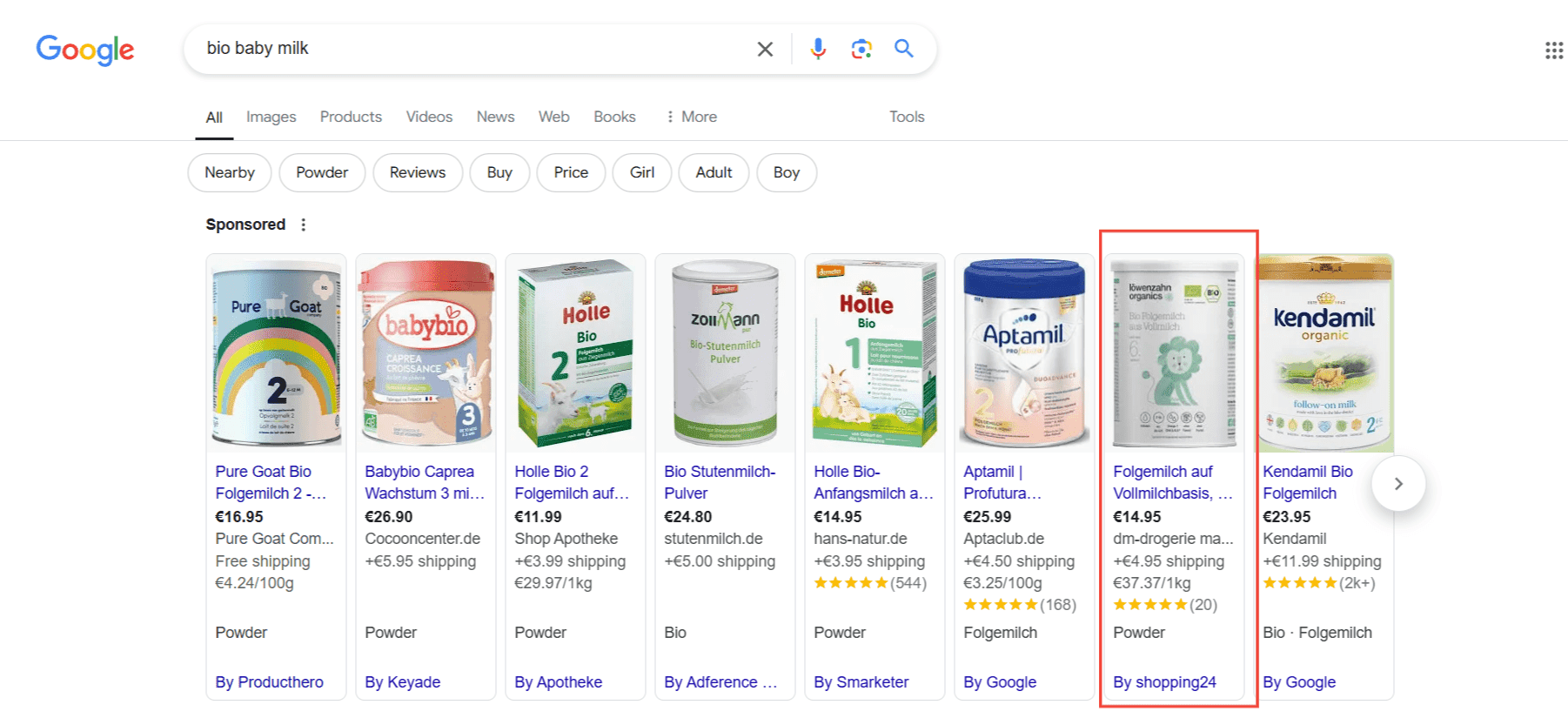Apply the Nearby filter chip
Image resolution: width=1568 pixels, height=718 pixels.
[x=230, y=172]
